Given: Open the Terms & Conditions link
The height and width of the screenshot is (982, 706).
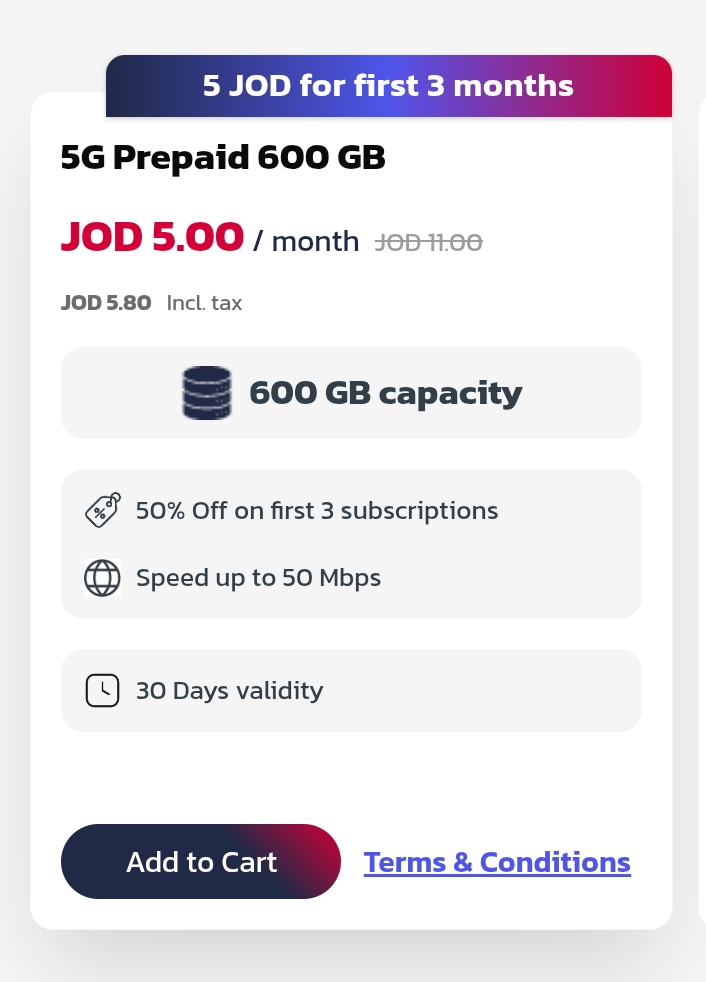Looking at the screenshot, I should 497,862.
